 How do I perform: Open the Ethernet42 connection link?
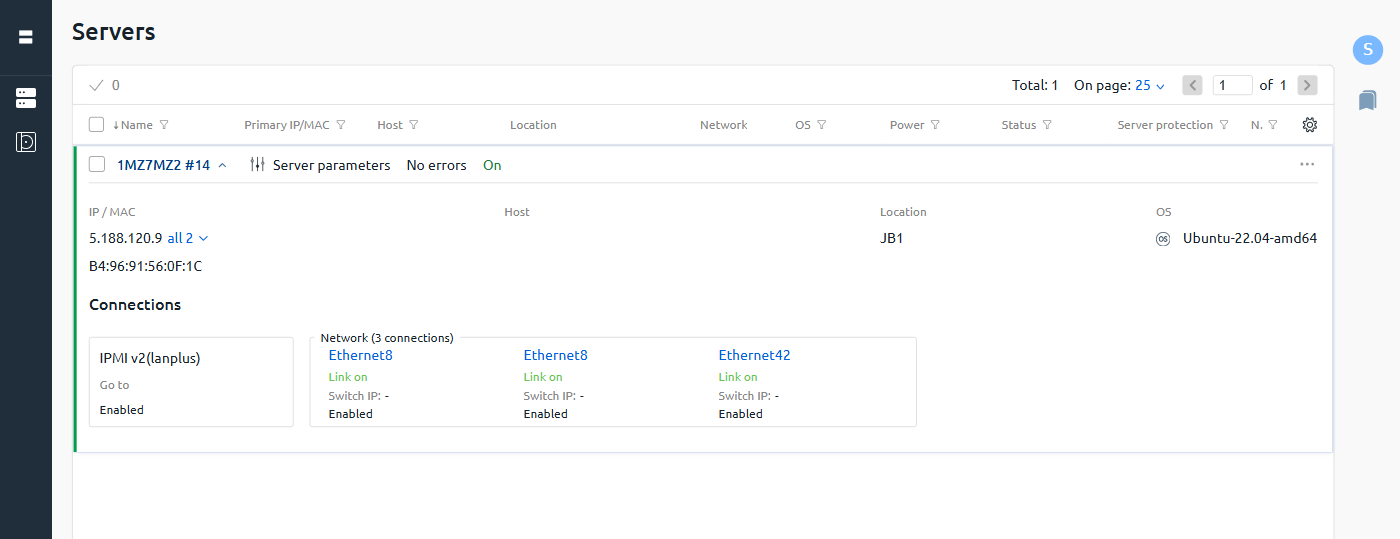coord(754,355)
